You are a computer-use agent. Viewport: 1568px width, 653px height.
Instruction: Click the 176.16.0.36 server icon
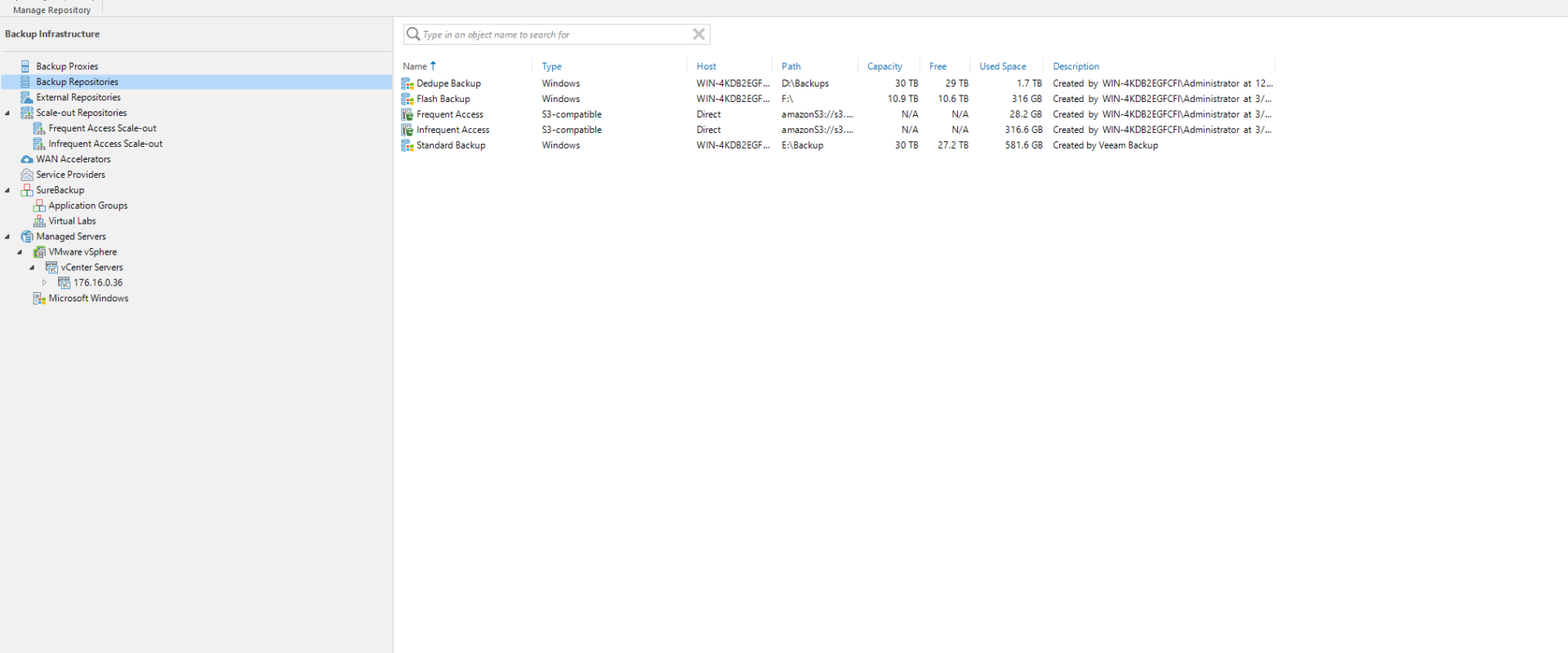pyautogui.click(x=64, y=283)
